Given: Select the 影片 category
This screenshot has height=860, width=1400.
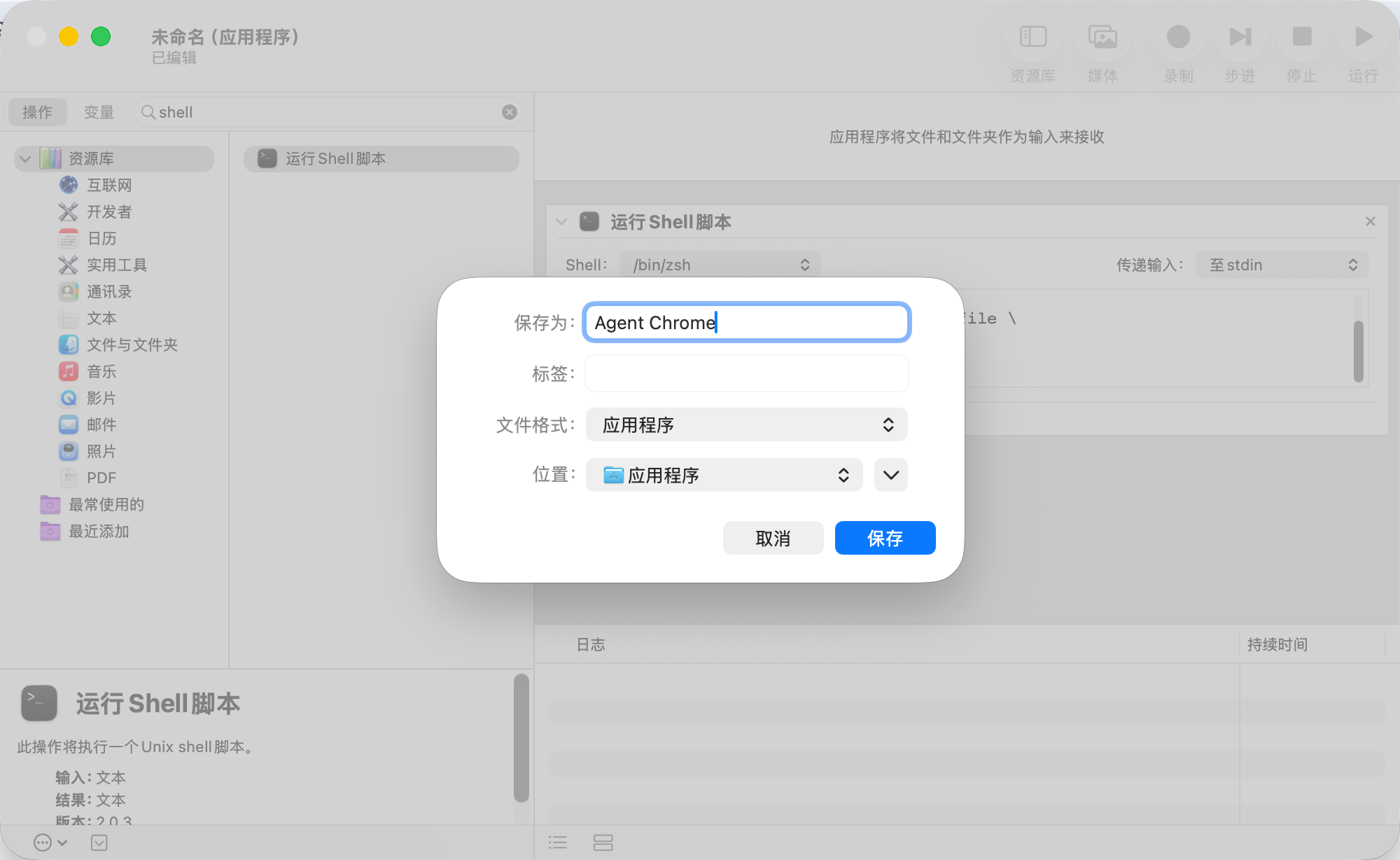Looking at the screenshot, I should point(102,398).
